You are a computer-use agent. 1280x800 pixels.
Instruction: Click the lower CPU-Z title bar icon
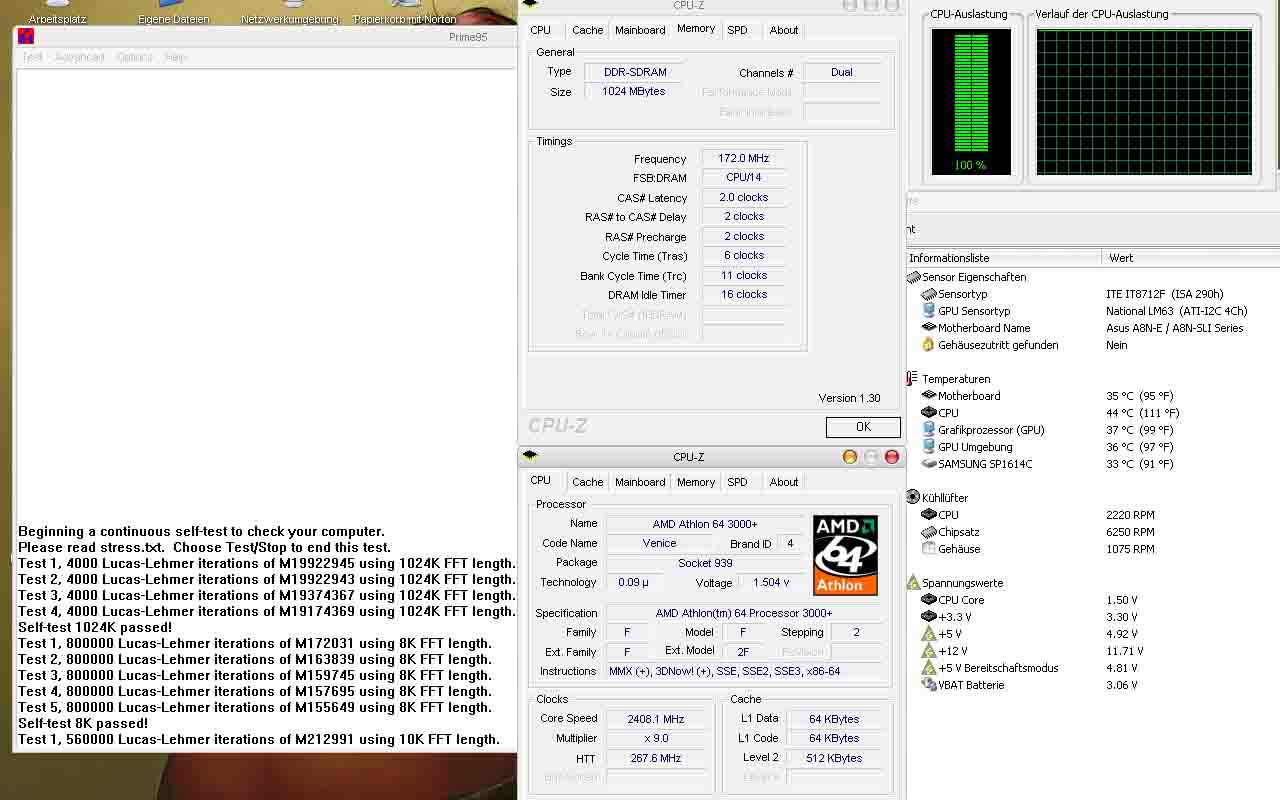(x=530, y=456)
